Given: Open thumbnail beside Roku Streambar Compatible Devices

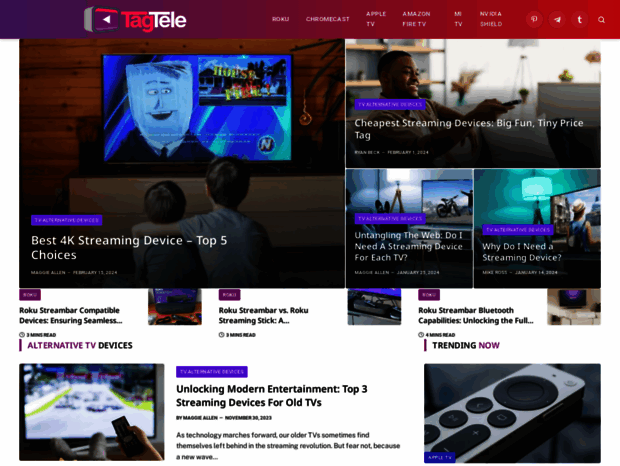Looking at the screenshot, I should [175, 307].
